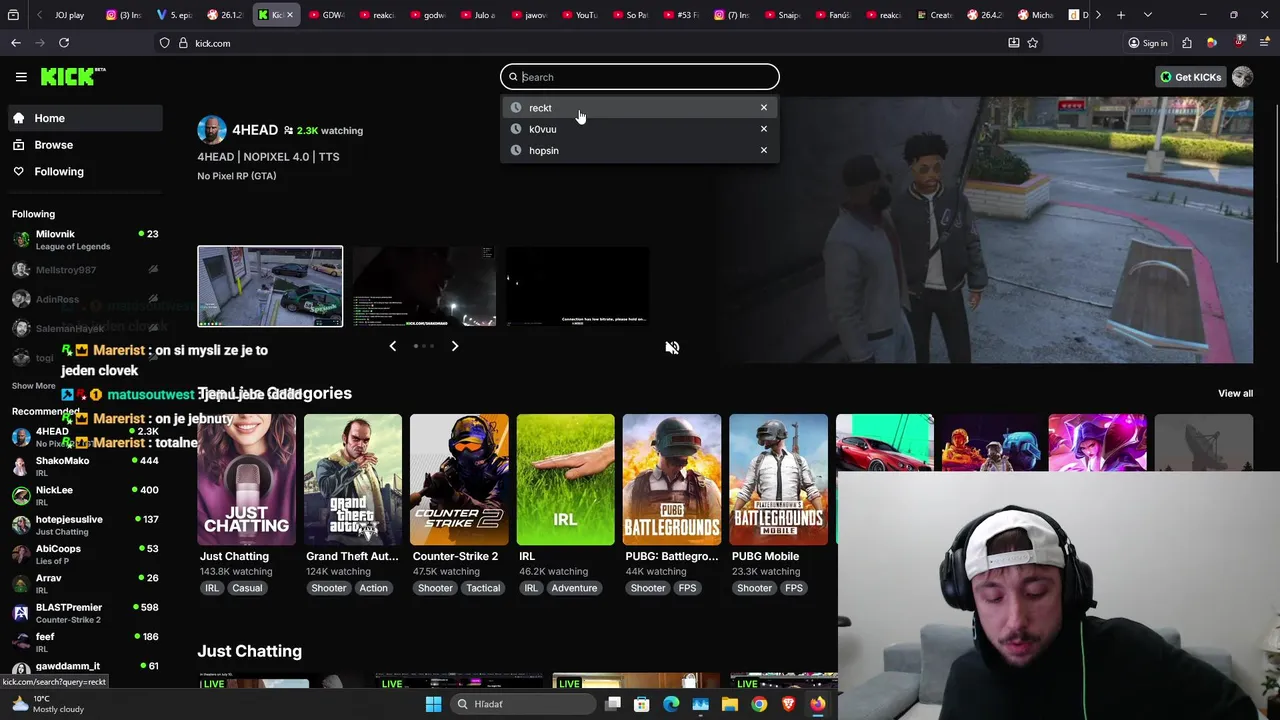
Task: Open the IRL category card
Action: coord(565,480)
